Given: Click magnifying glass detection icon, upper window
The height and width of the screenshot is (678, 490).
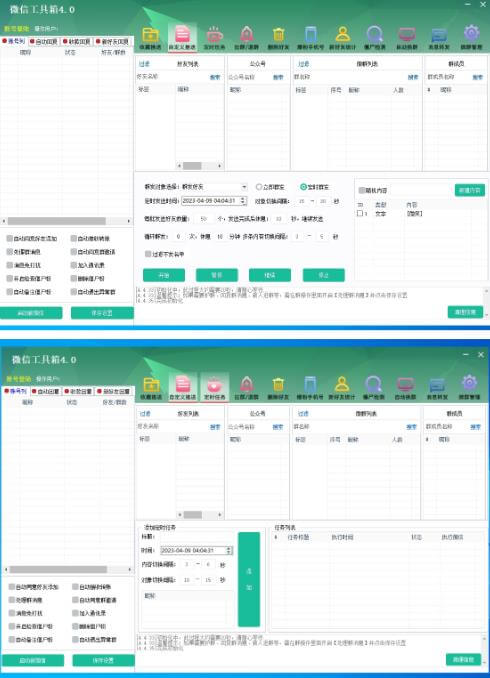Looking at the screenshot, I should (374, 37).
